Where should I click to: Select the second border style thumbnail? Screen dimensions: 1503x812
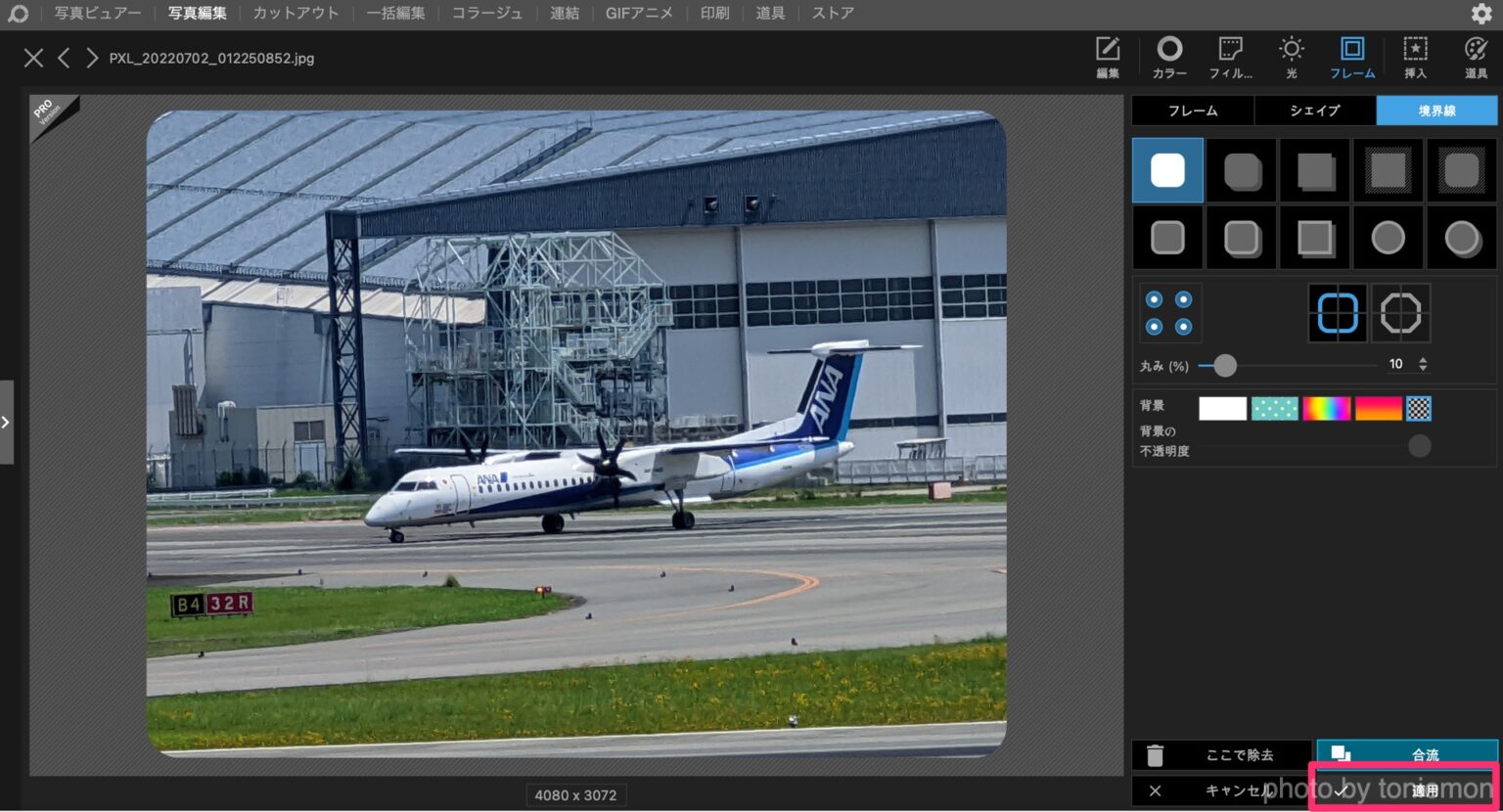(x=1241, y=169)
